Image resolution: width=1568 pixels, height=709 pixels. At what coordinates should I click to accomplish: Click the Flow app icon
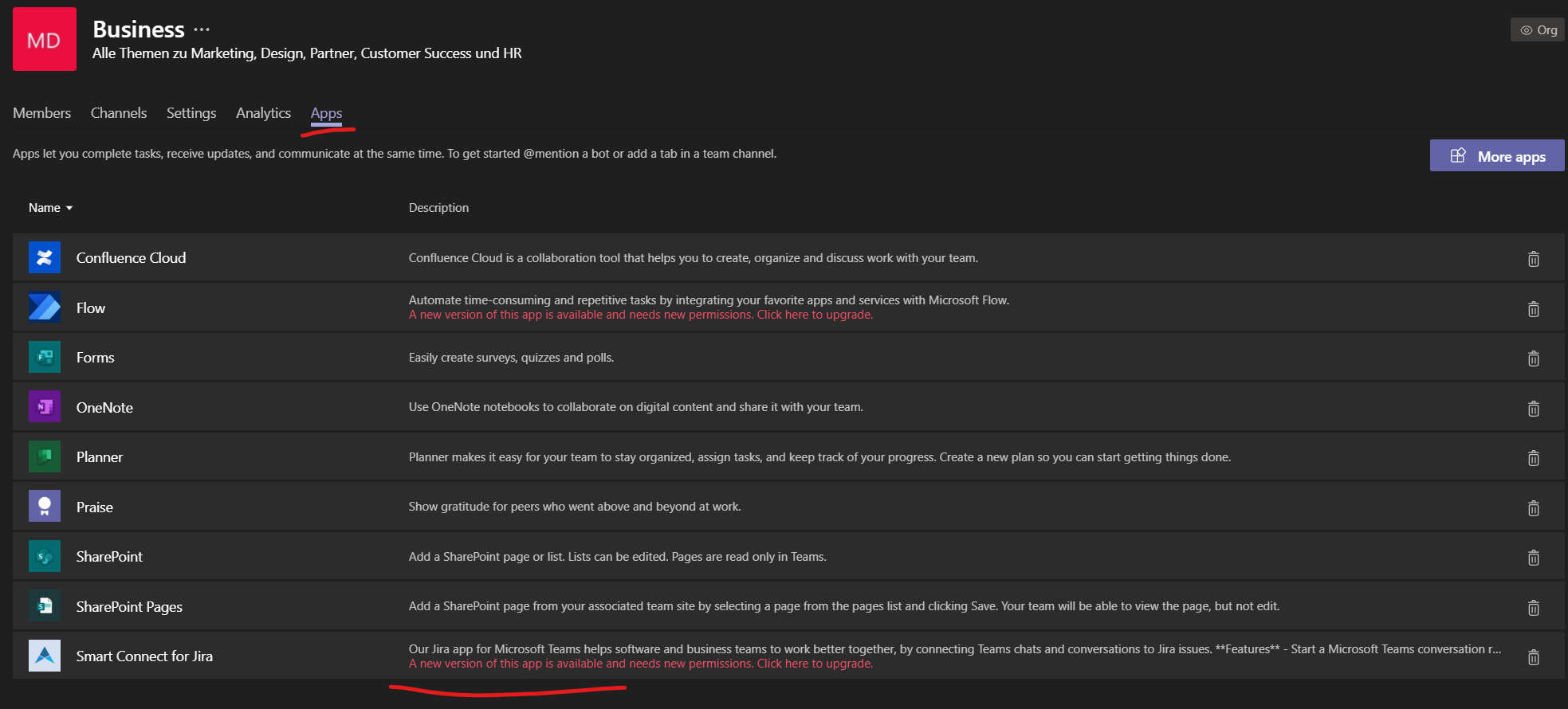click(x=45, y=307)
